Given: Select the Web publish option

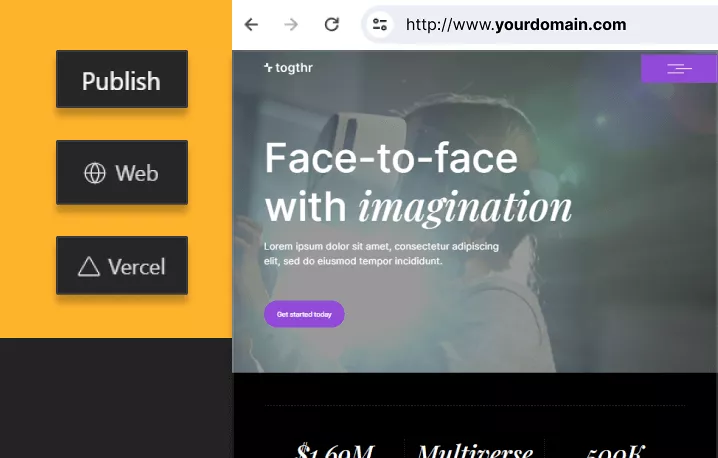Looking at the screenshot, I should click(x=122, y=172).
